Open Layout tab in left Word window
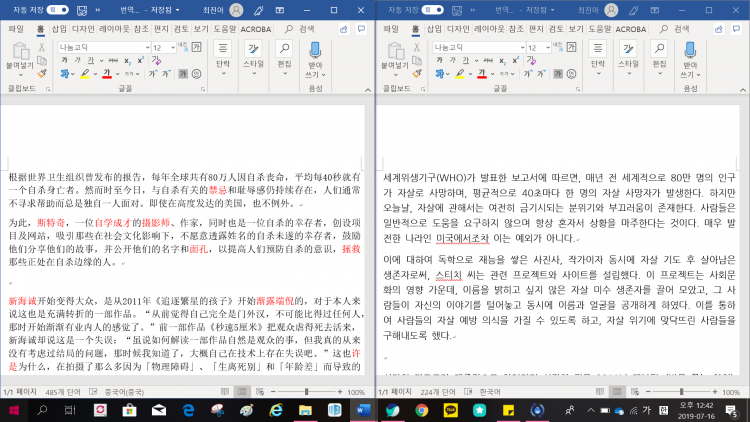The height and width of the screenshot is (422, 750). [x=114, y=29]
